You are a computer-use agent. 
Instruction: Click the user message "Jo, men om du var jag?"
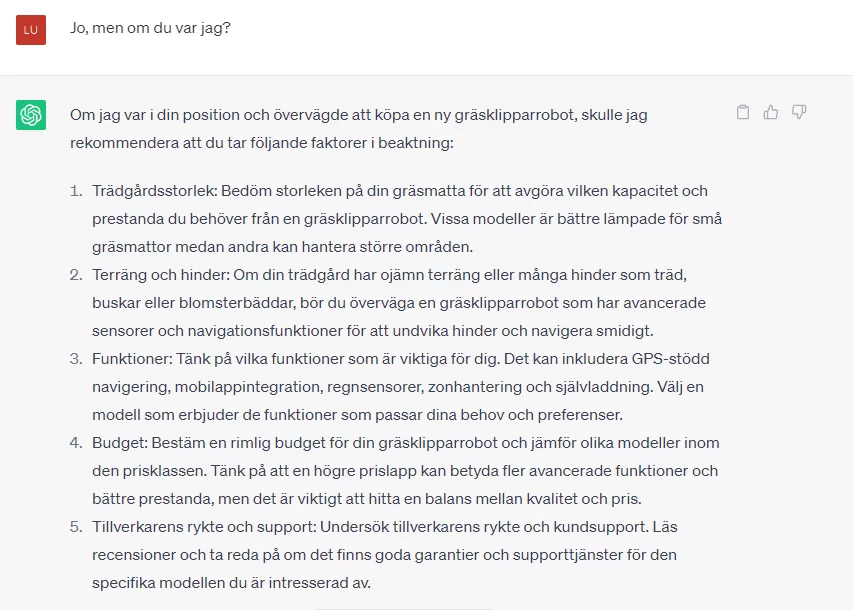click(150, 28)
